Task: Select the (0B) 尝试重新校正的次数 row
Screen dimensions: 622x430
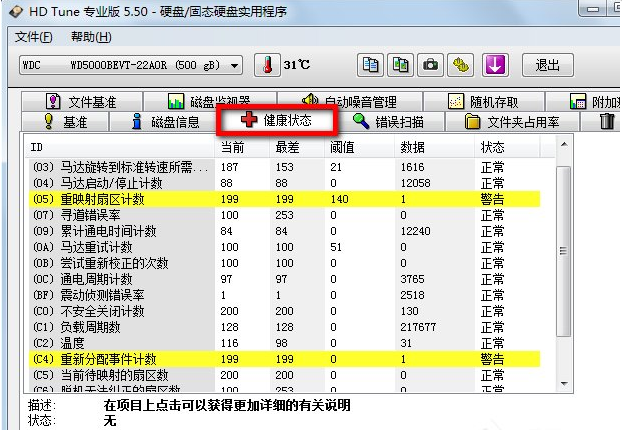Action: coord(284,263)
